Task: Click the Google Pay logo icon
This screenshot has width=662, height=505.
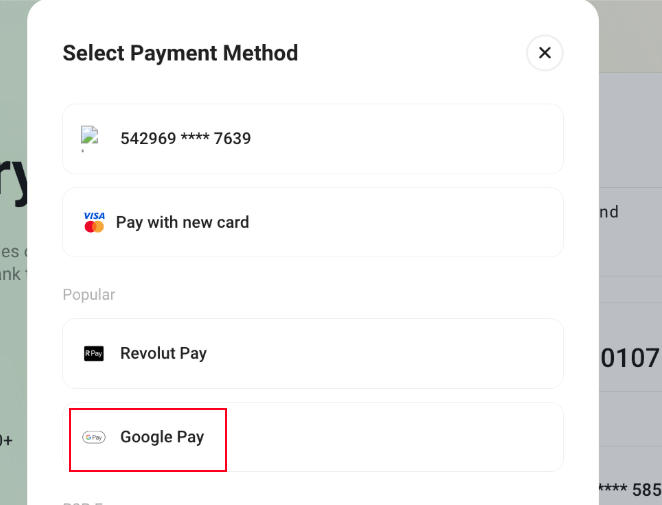Action: click(94, 437)
